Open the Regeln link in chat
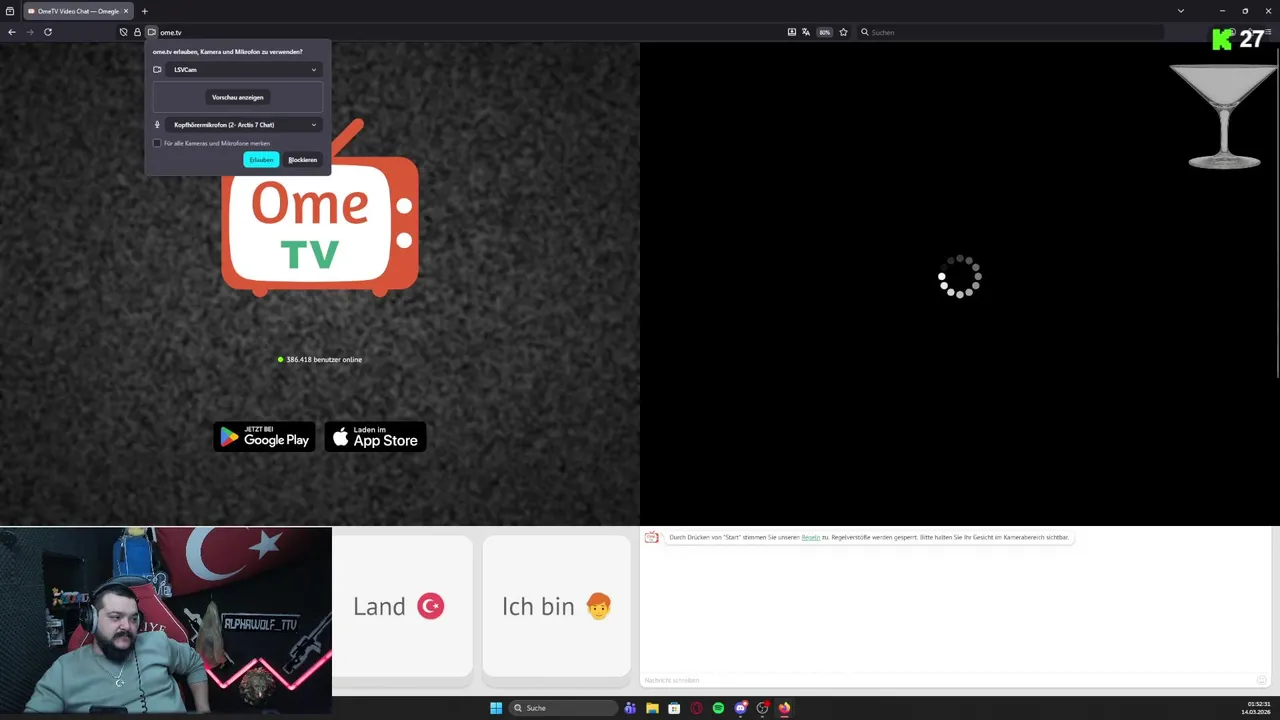Screen dimensions: 1280x720 pyautogui.click(x=811, y=537)
